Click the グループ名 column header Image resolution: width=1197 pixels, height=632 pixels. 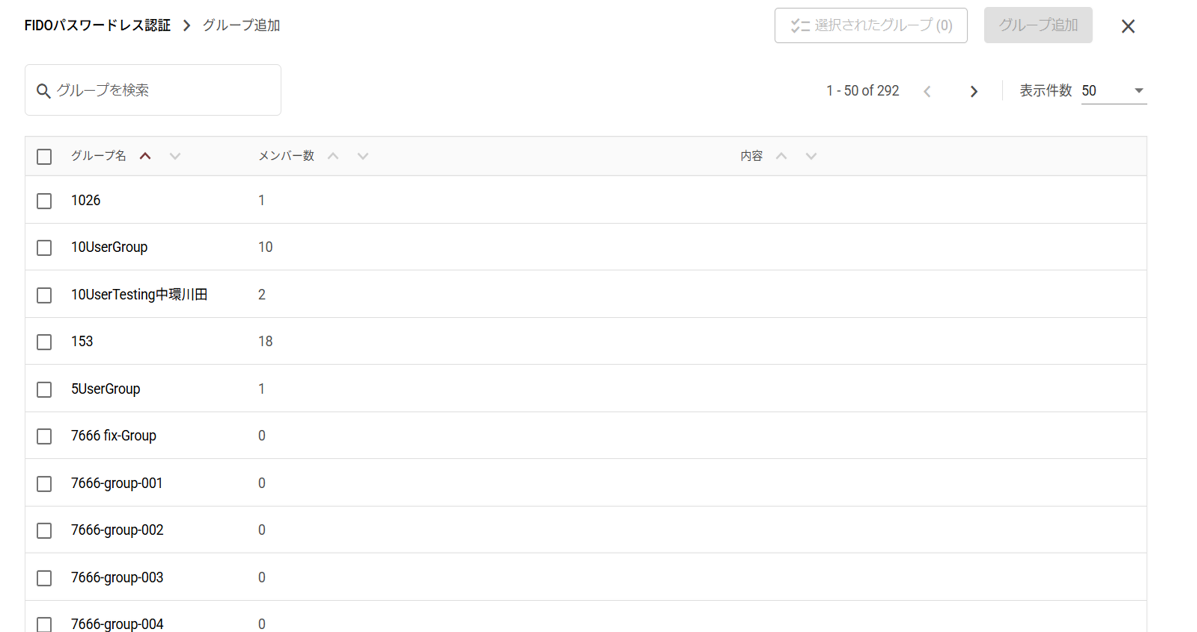(x=98, y=156)
